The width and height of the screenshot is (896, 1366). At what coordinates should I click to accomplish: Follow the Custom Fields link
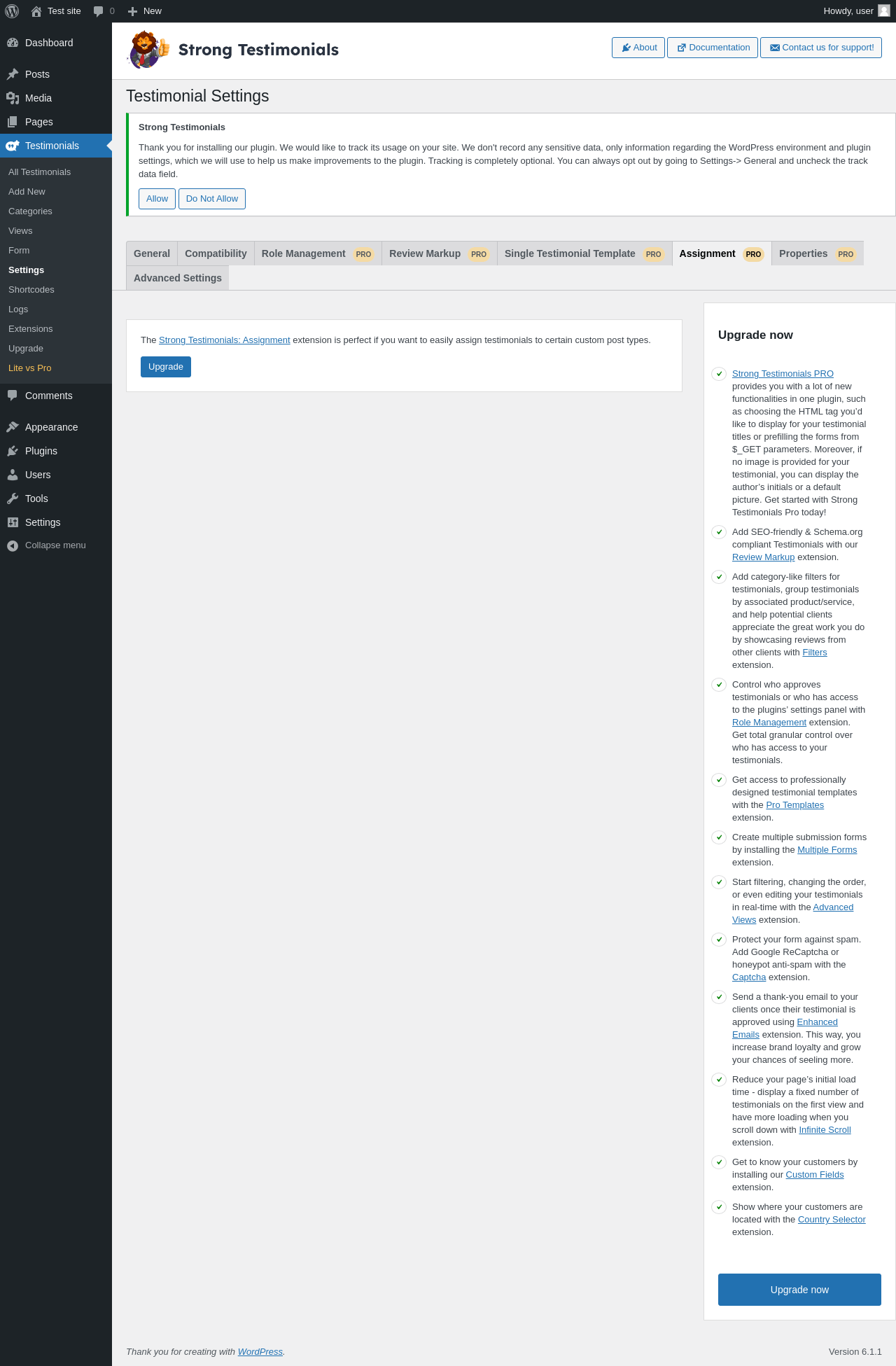click(x=815, y=1175)
